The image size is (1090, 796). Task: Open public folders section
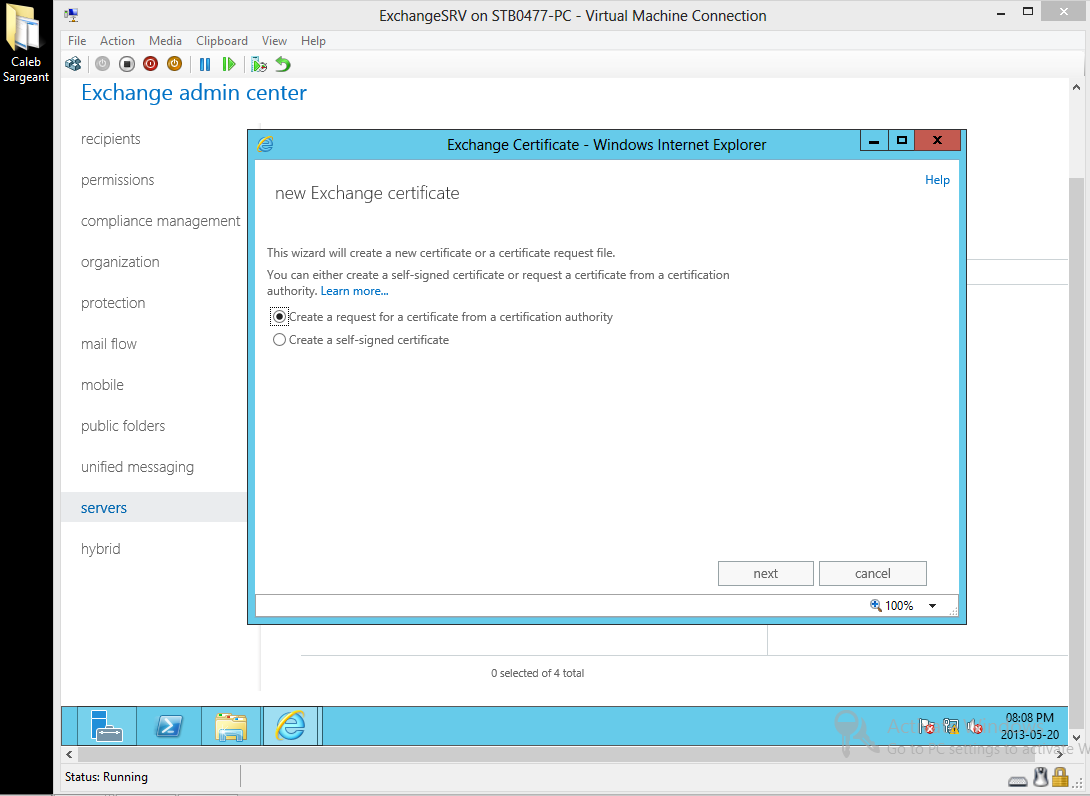tap(123, 425)
